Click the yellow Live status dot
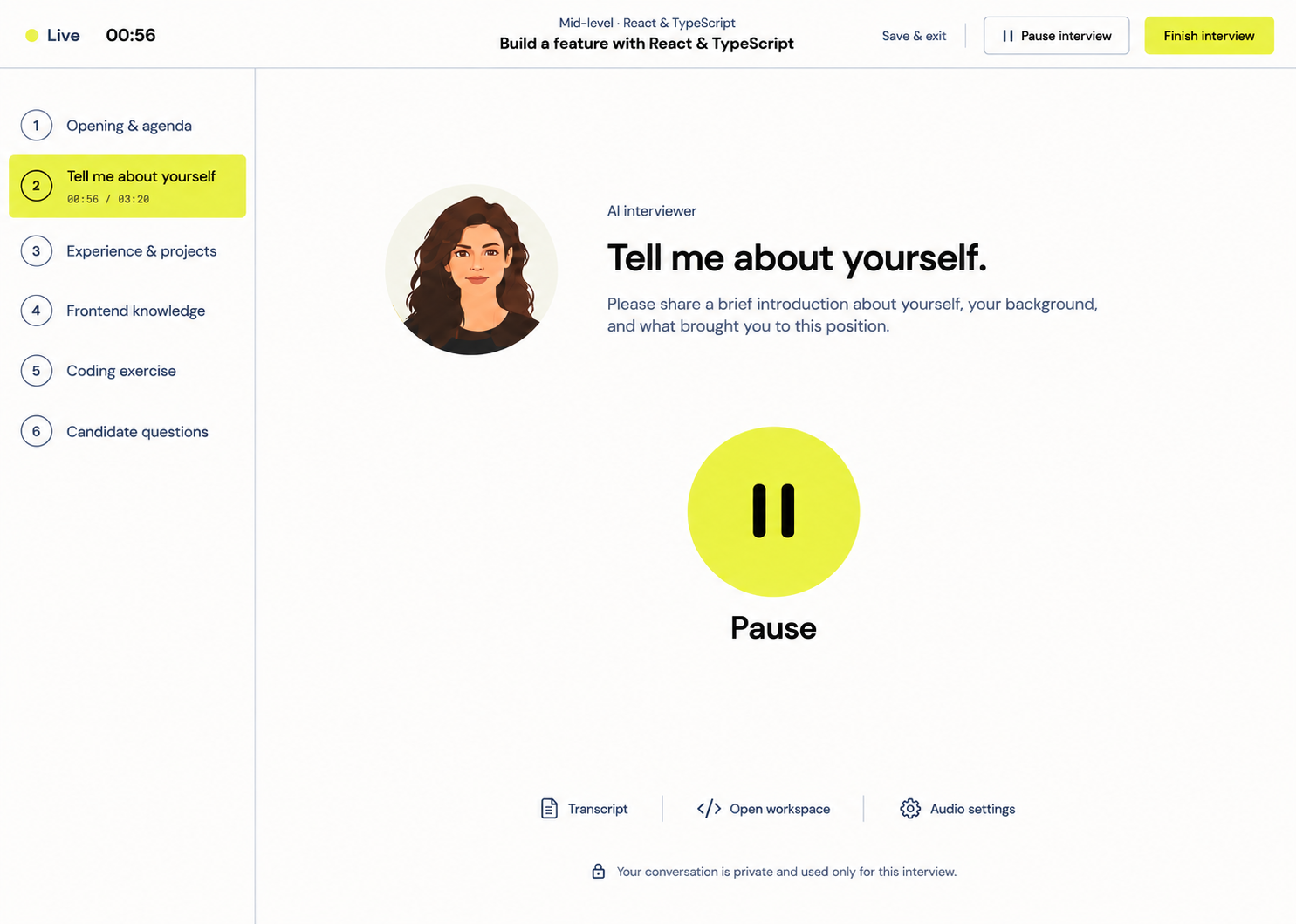1296x924 pixels. pyautogui.click(x=32, y=36)
